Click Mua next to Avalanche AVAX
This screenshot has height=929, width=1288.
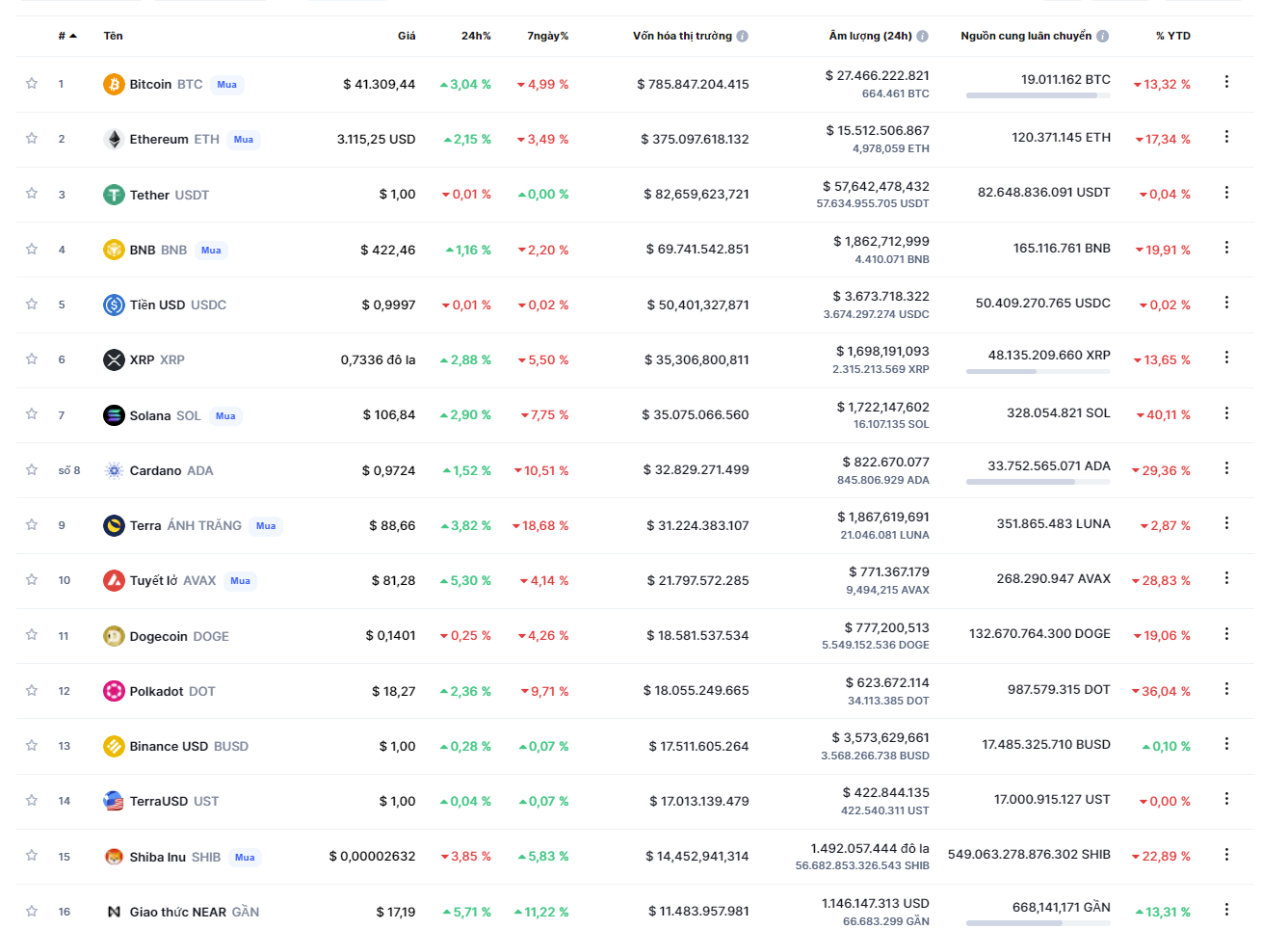241,581
